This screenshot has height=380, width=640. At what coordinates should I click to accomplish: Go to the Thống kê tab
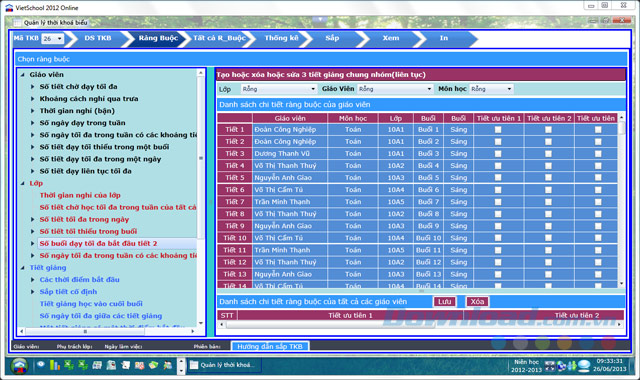(x=281, y=38)
